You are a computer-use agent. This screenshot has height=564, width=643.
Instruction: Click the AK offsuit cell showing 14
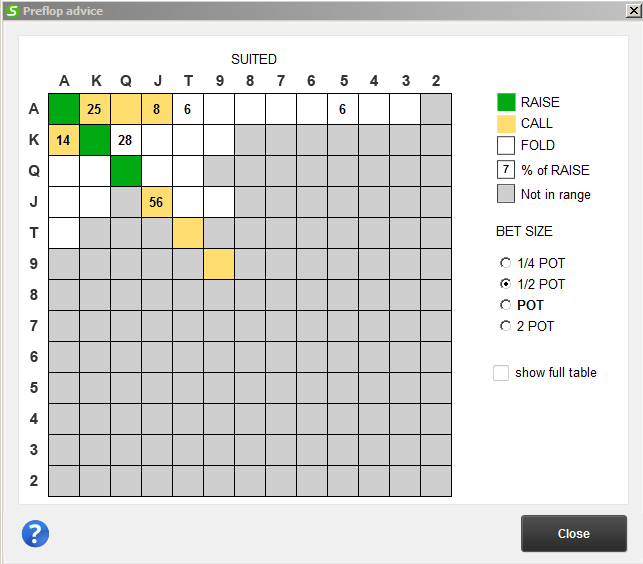[64, 140]
